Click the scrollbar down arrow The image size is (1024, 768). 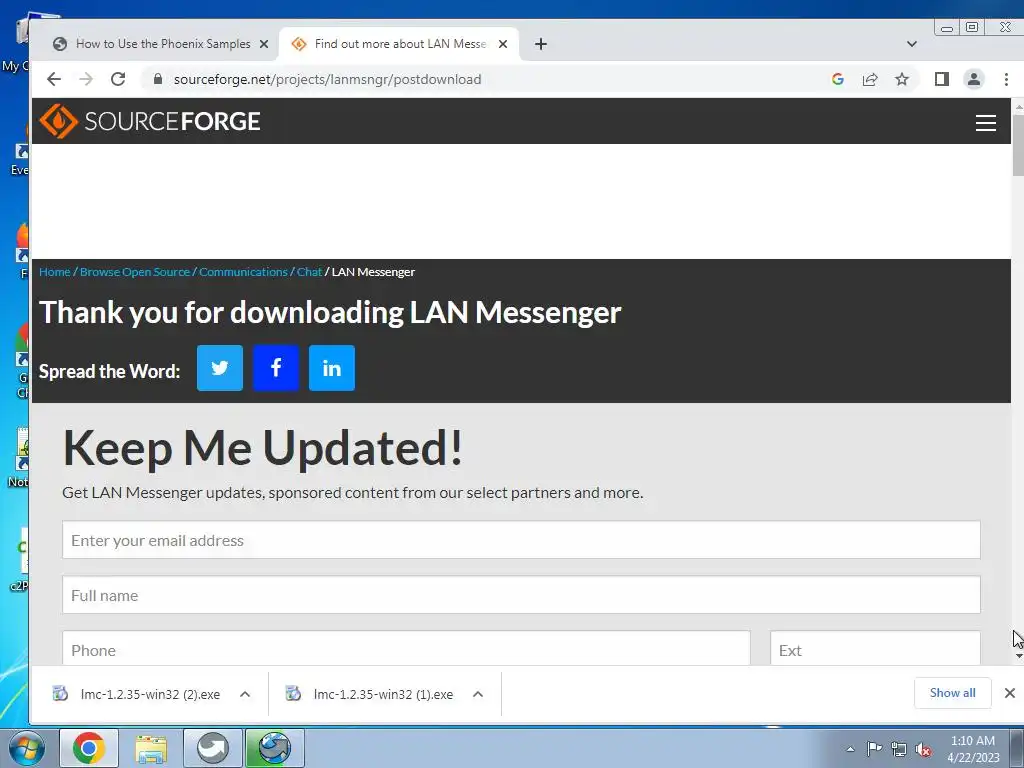(x=1018, y=656)
